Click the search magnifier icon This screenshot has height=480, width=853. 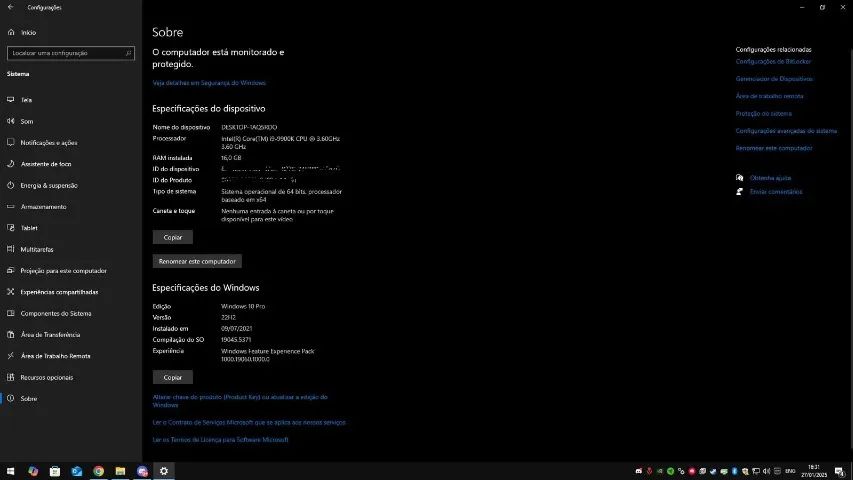[128, 53]
